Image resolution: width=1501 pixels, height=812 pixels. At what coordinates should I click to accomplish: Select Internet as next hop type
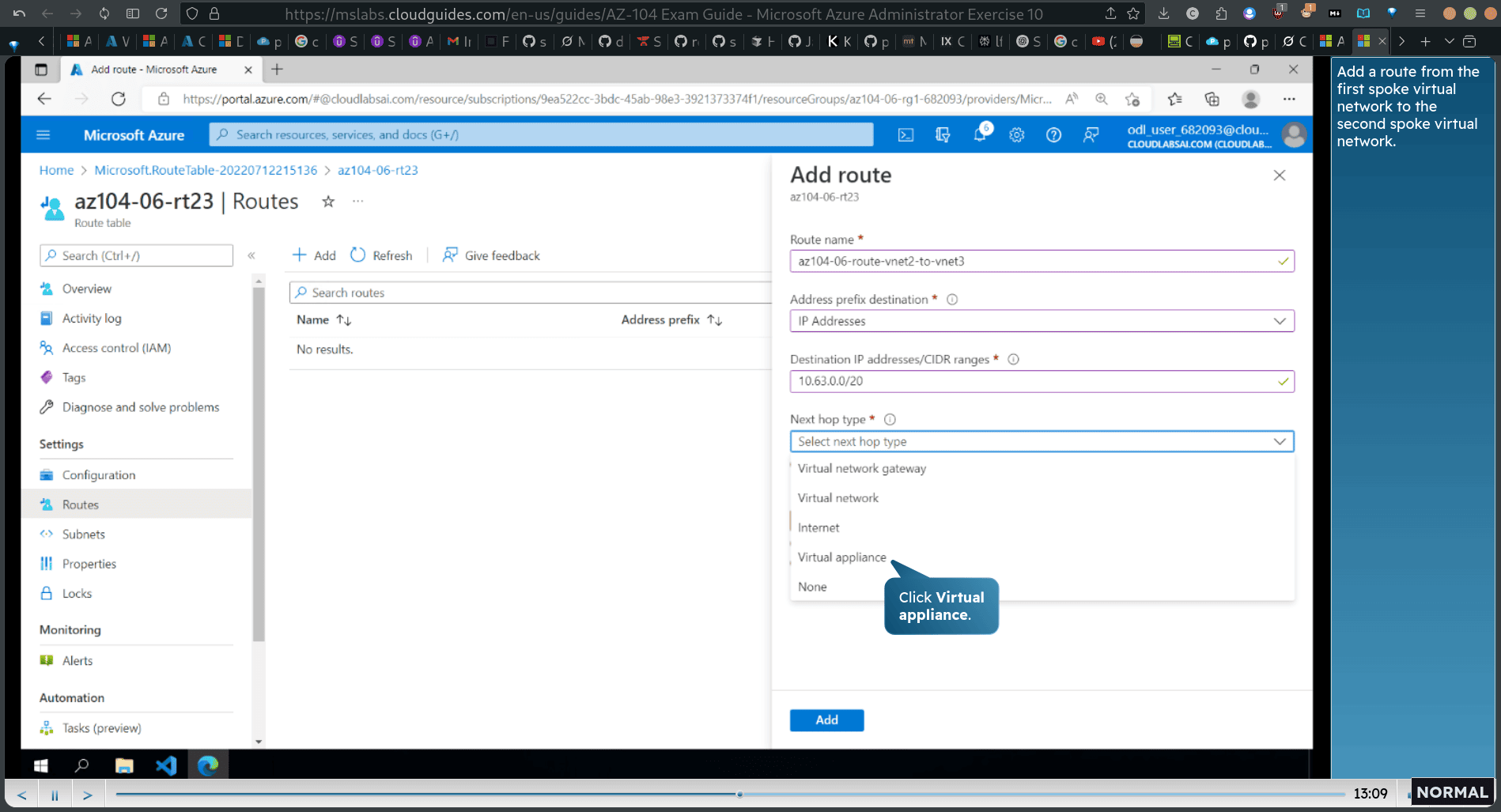point(819,527)
